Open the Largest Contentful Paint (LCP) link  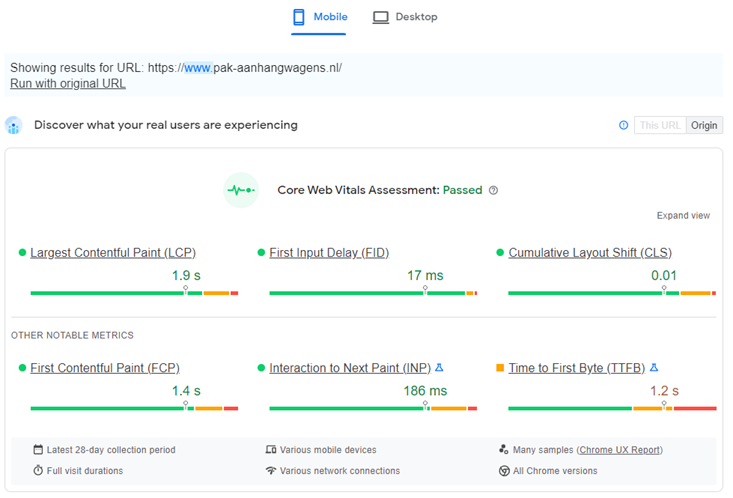113,253
